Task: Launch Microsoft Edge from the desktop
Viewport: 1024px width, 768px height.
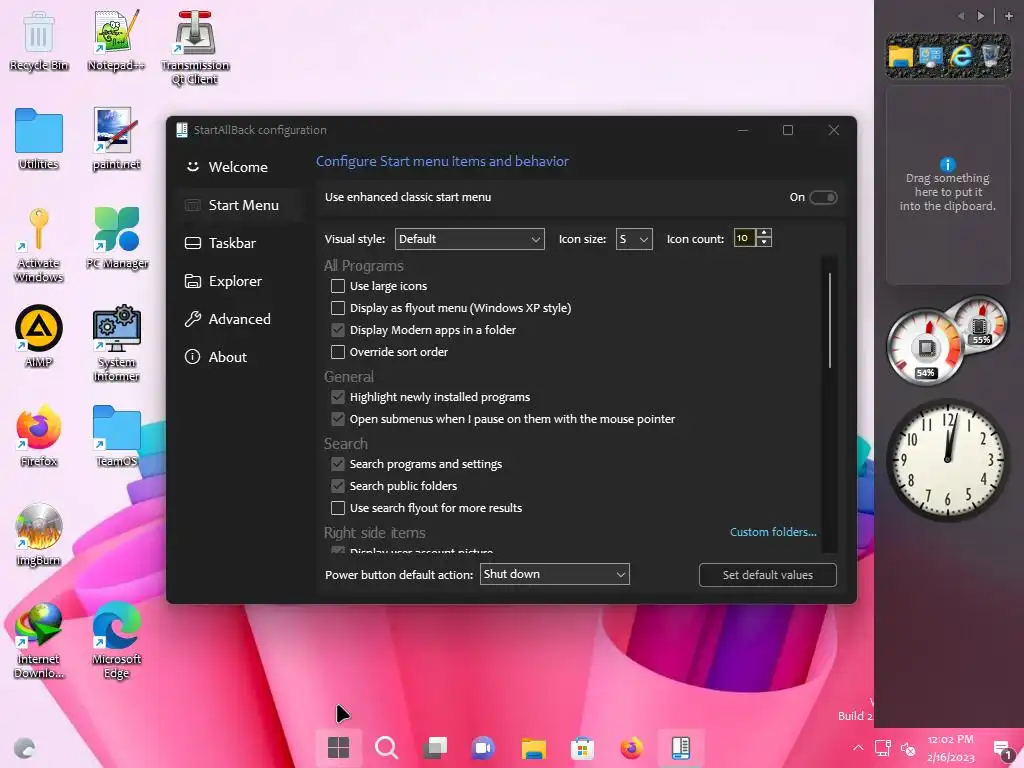Action: 116,641
